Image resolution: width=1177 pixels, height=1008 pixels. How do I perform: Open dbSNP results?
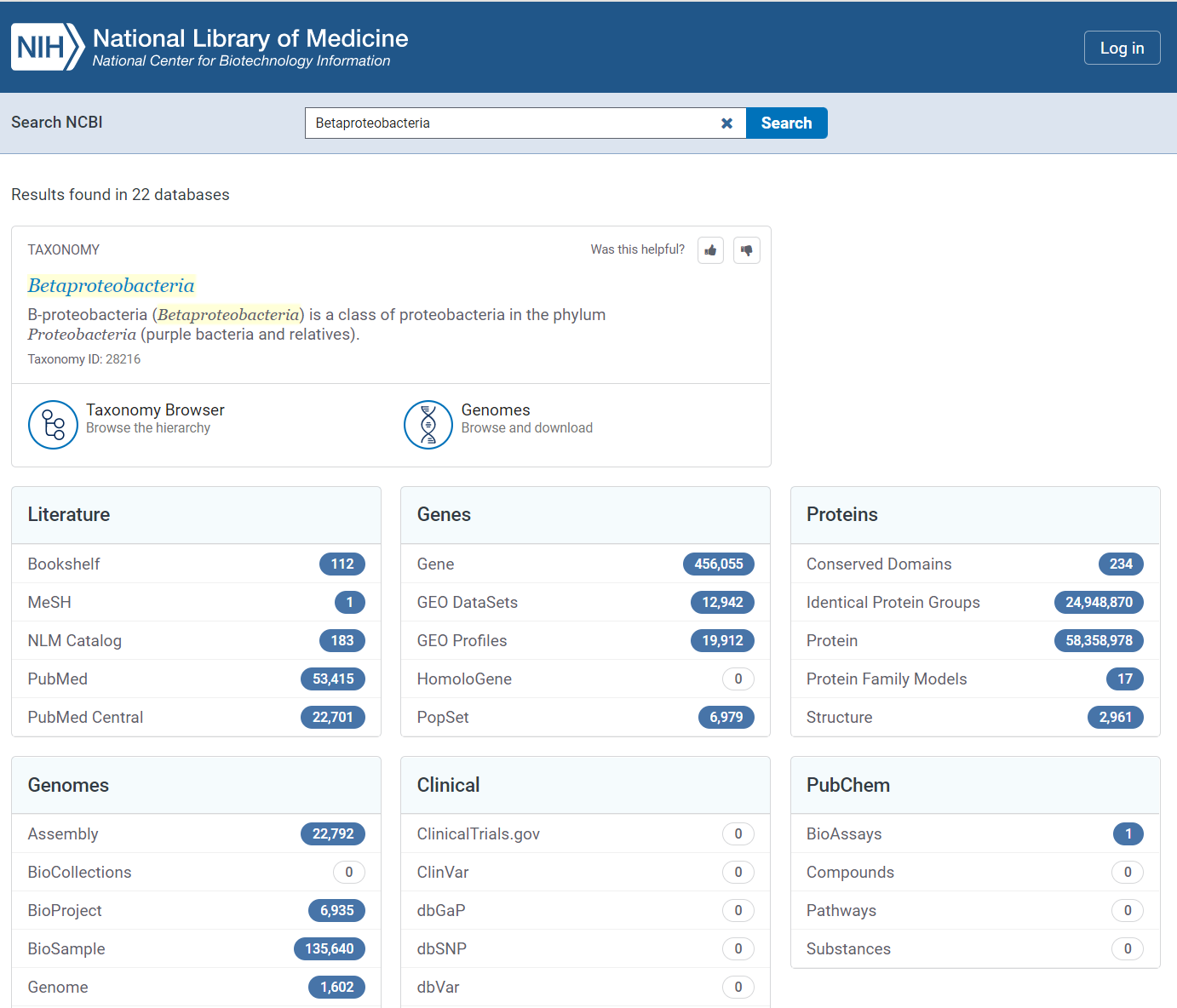[x=585, y=948]
